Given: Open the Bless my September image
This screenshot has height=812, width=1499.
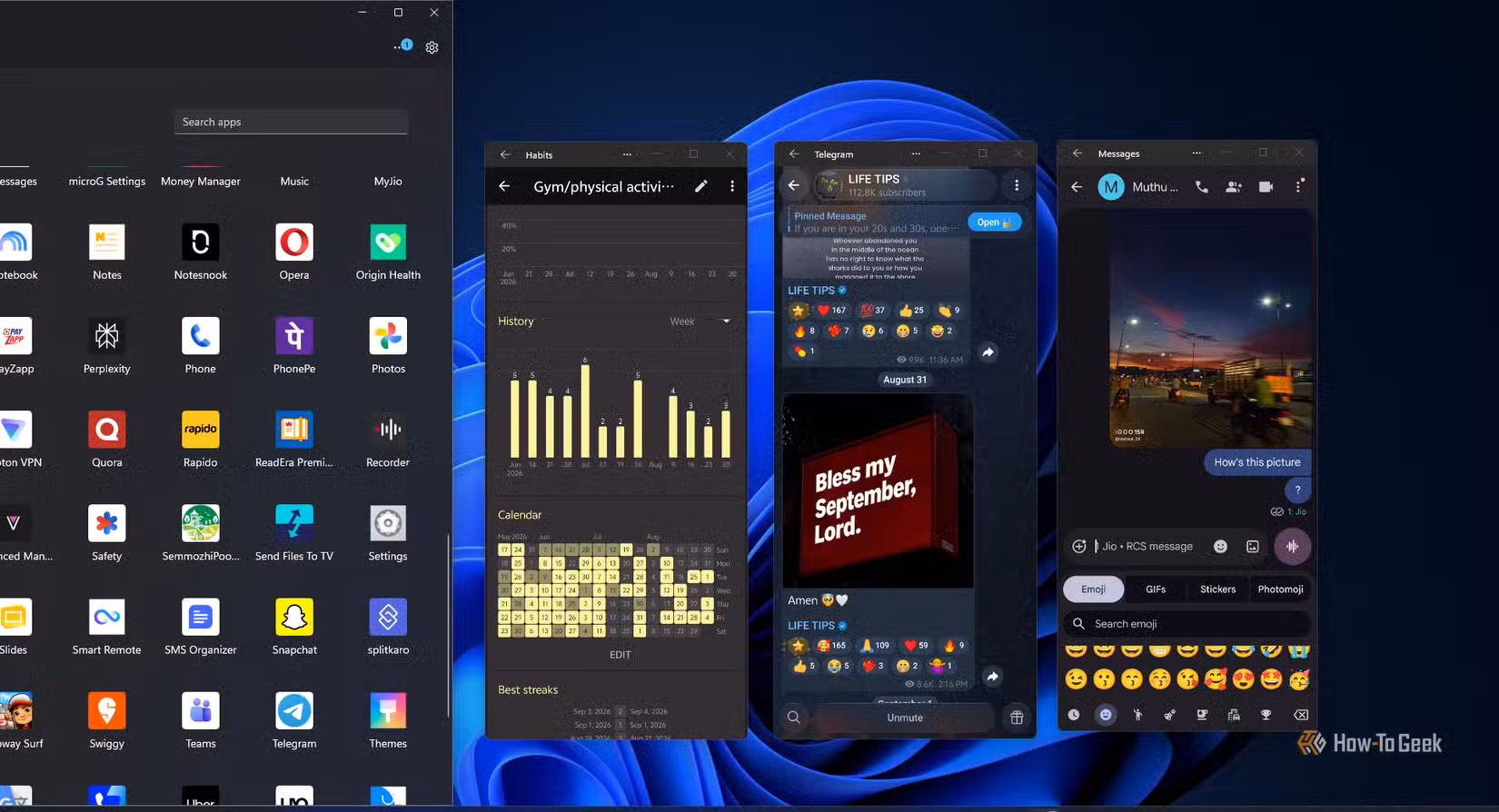Looking at the screenshot, I should 878,490.
